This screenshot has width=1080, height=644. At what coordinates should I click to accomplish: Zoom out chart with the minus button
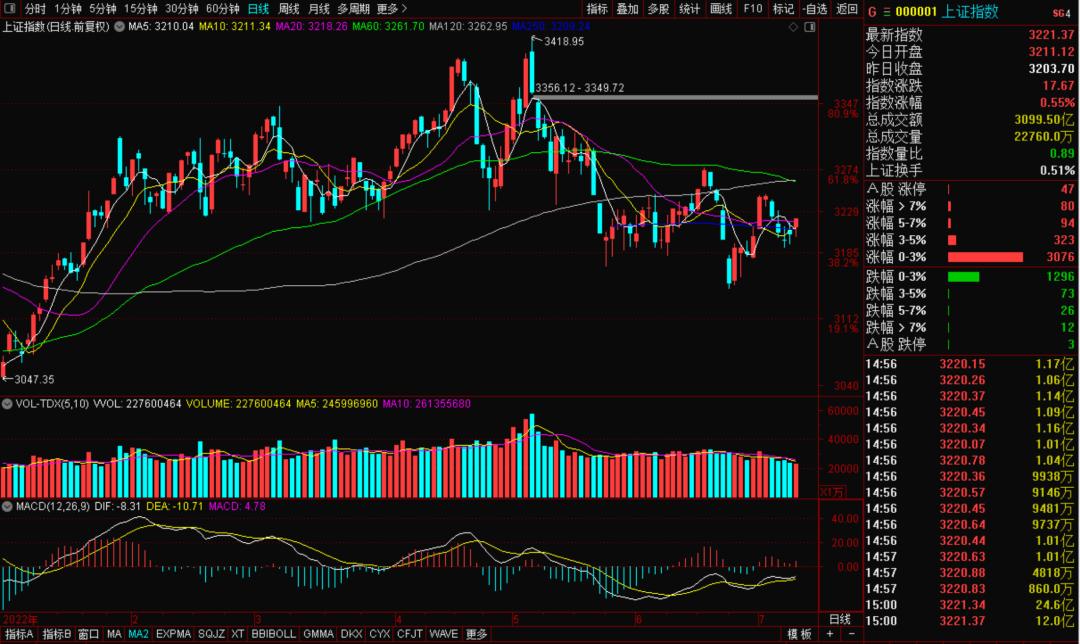(851, 634)
